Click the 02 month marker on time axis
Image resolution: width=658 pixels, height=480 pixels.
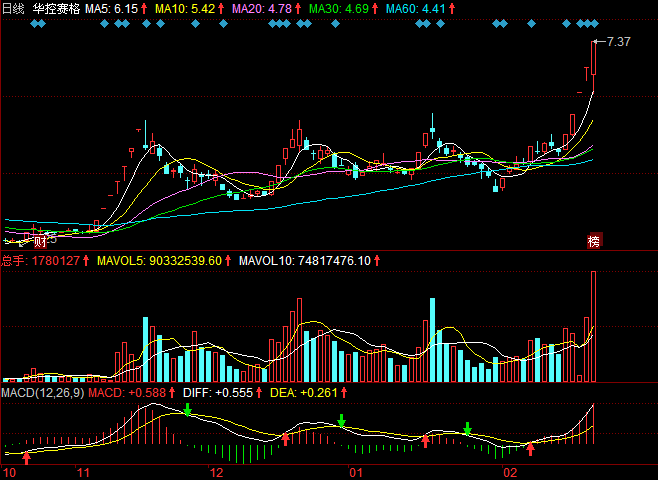[510, 471]
